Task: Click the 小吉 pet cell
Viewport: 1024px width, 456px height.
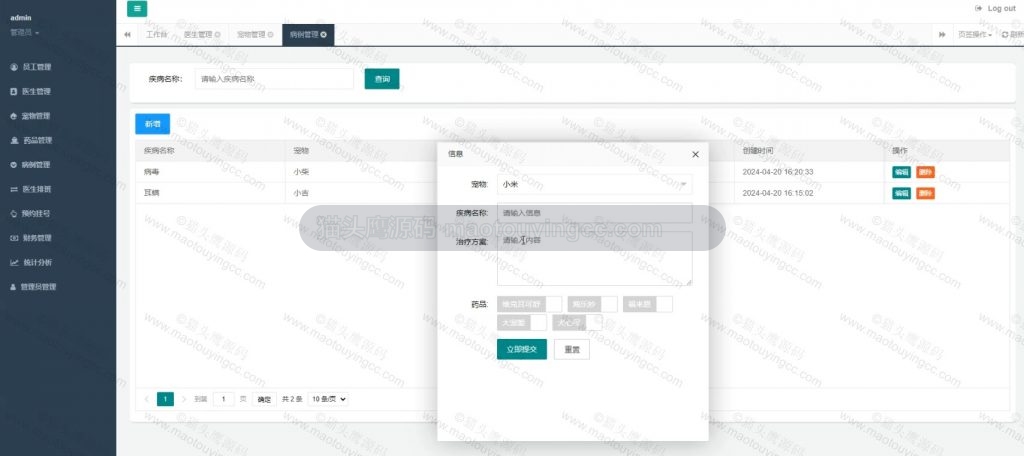Action: (300, 193)
